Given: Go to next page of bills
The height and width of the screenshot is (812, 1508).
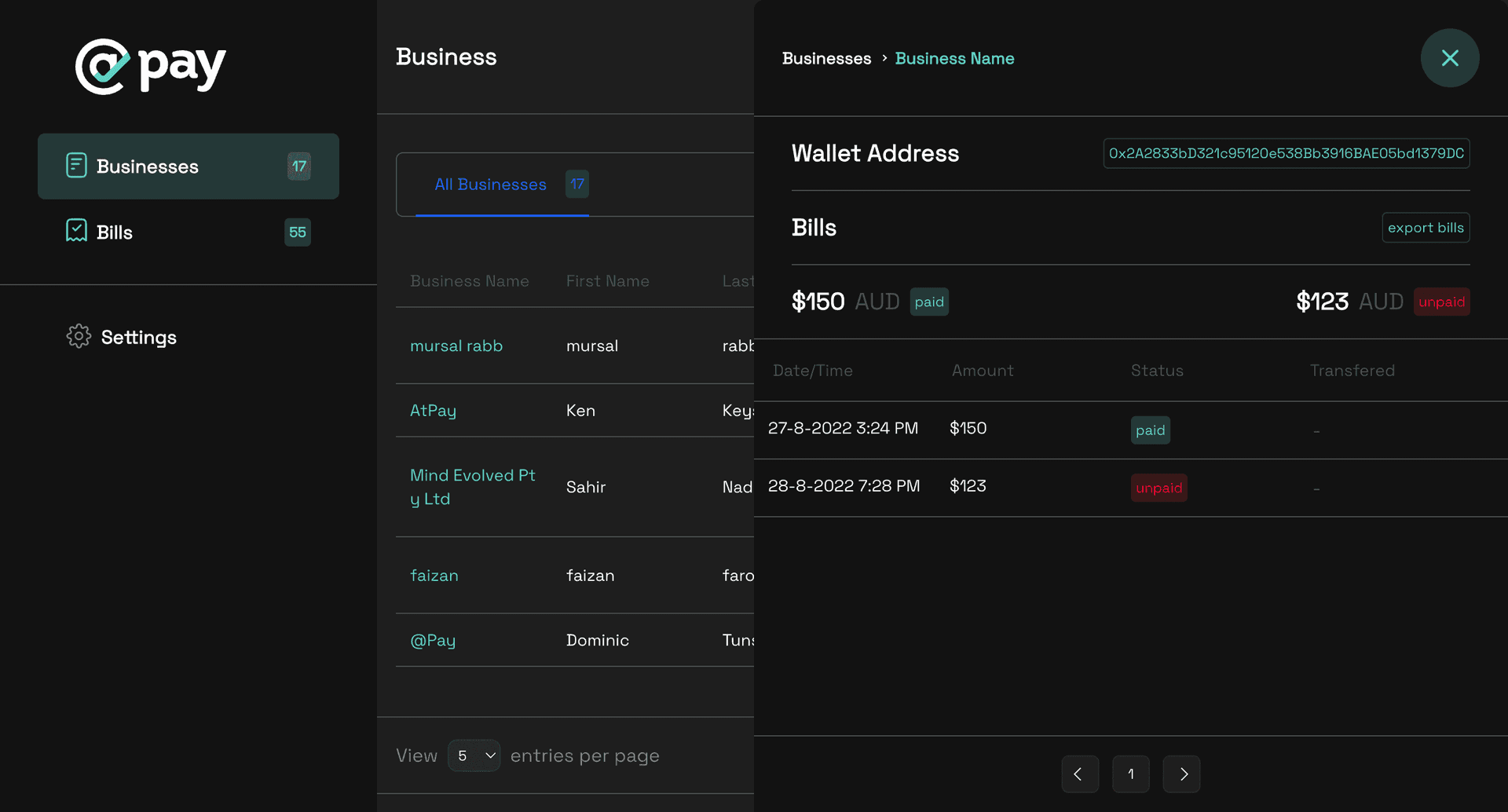Looking at the screenshot, I should (1181, 774).
